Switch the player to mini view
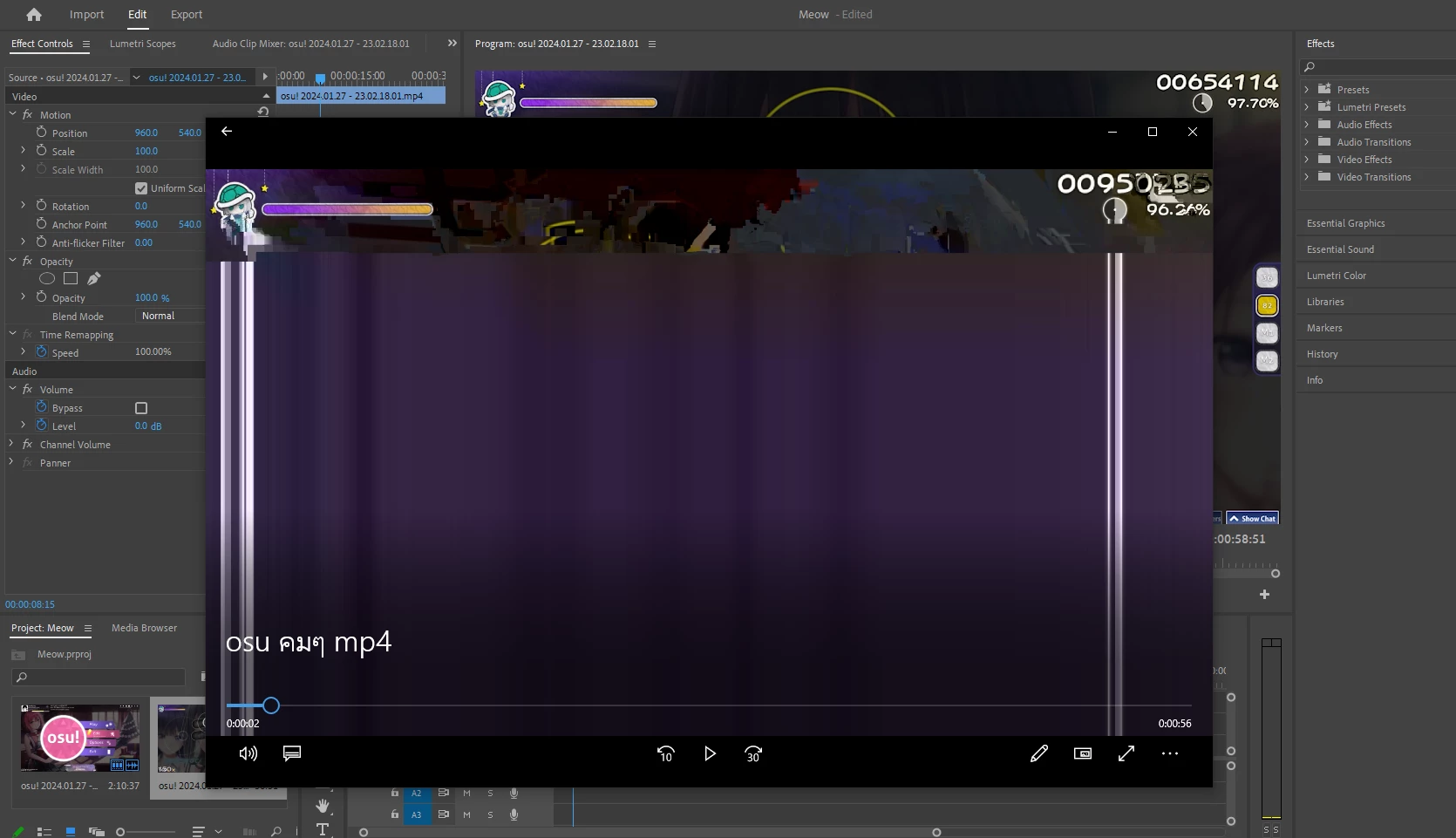 coord(1082,753)
